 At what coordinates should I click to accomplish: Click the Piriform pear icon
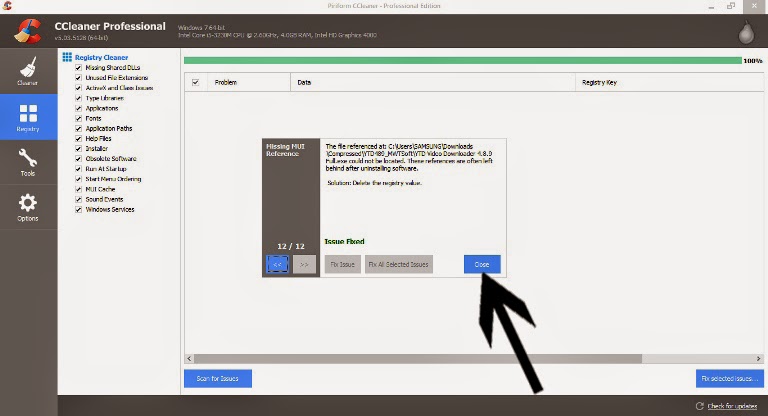click(746, 32)
